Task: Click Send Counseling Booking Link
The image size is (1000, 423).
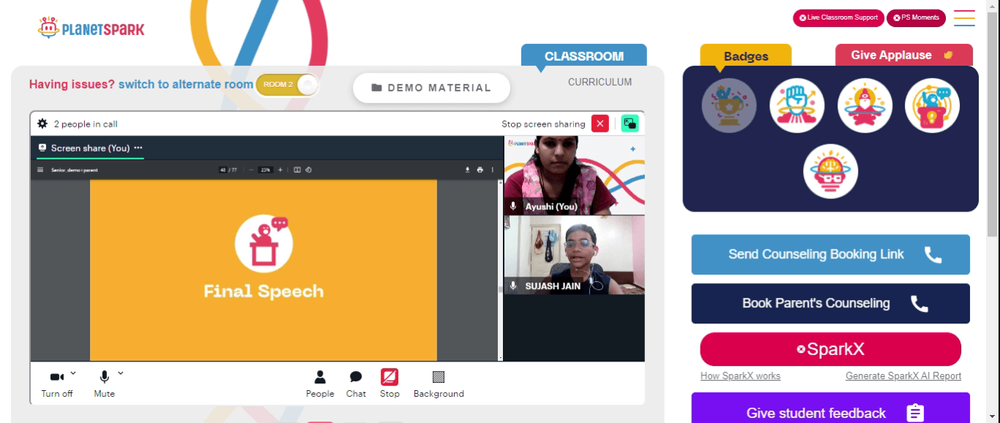Action: click(x=830, y=255)
